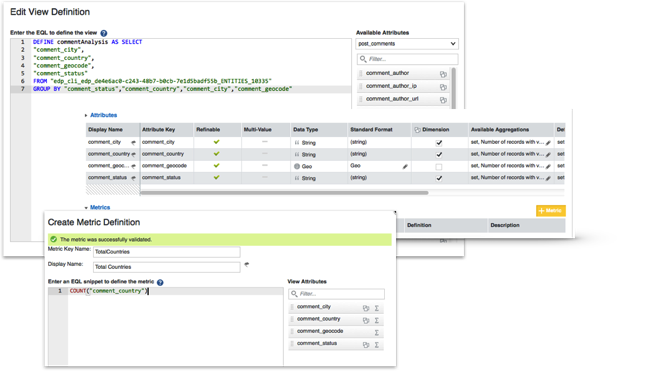Image resolution: width=650 pixels, height=371 pixels.
Task: Click the yellow + Metric button
Action: point(551,211)
